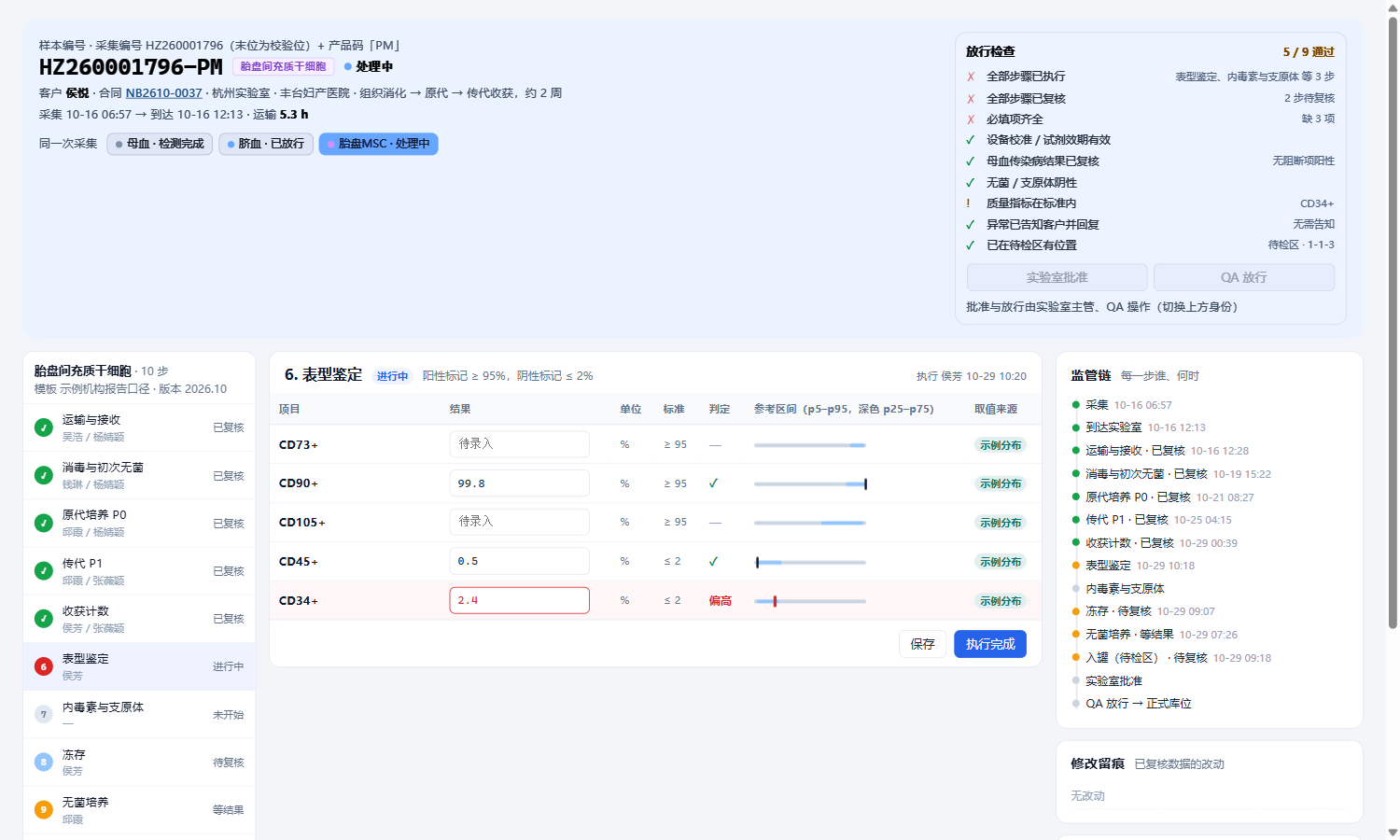
Task: Click the vertical page scrollbar thumb
Action: click(x=1393, y=322)
